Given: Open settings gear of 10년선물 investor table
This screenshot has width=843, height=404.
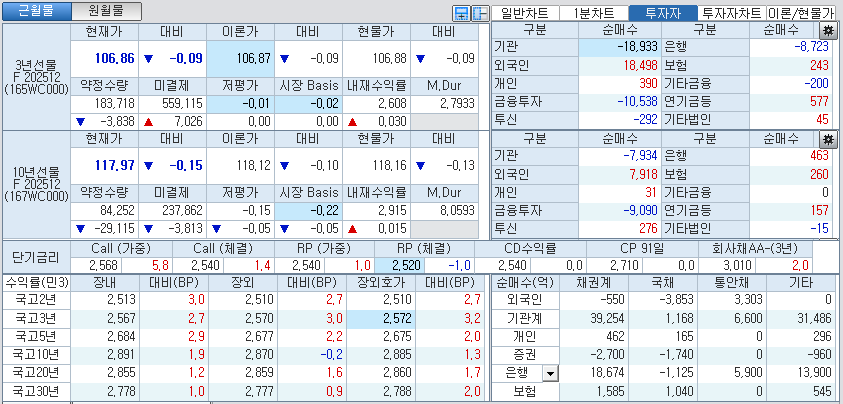Looking at the screenshot, I should 830,138.
